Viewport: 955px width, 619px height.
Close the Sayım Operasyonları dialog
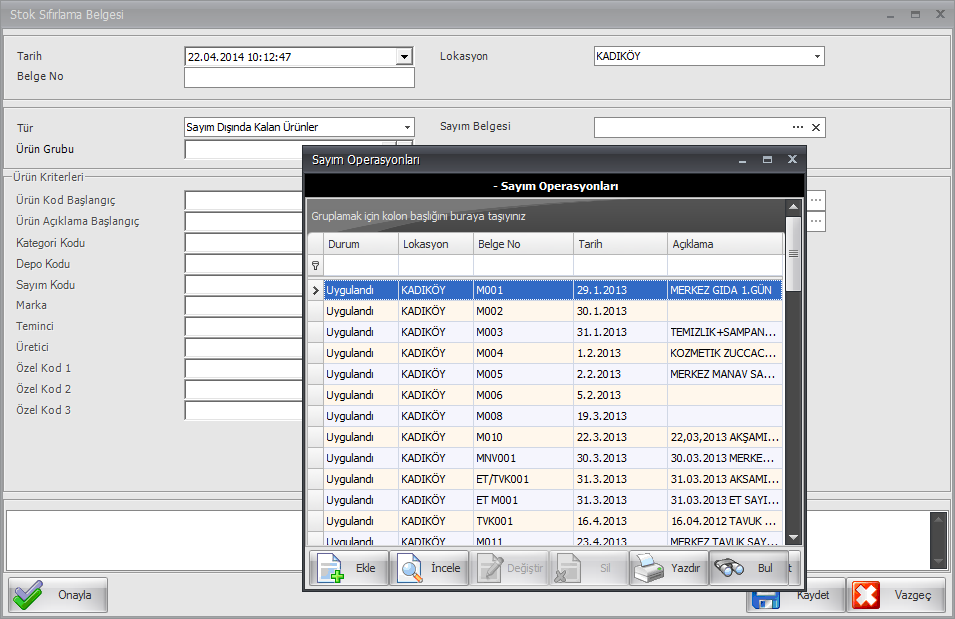(792, 160)
